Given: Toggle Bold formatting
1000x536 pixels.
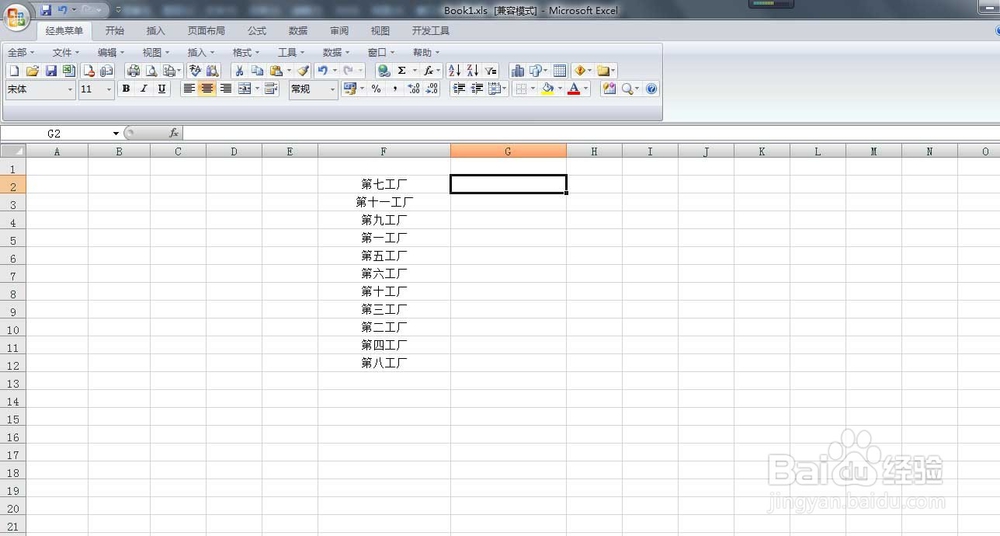Looking at the screenshot, I should click(x=126, y=89).
